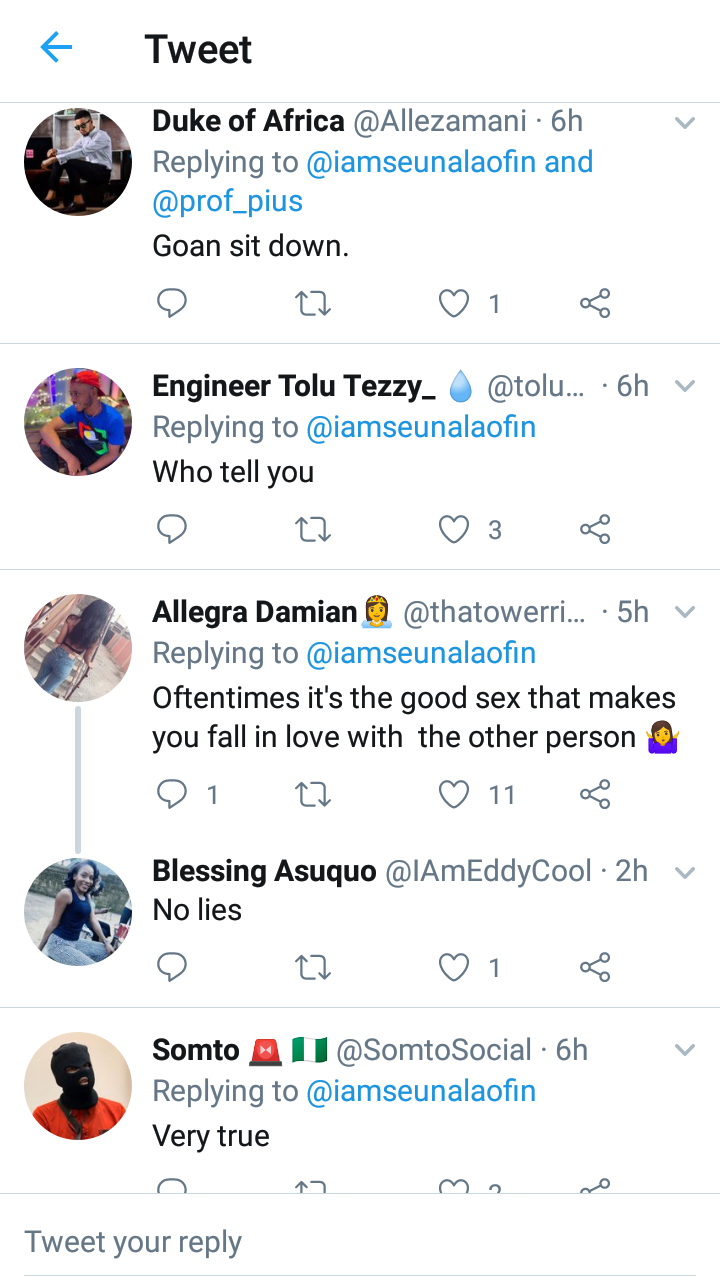Open the @prof_pius profile link
This screenshot has width=720, height=1276.
[228, 202]
